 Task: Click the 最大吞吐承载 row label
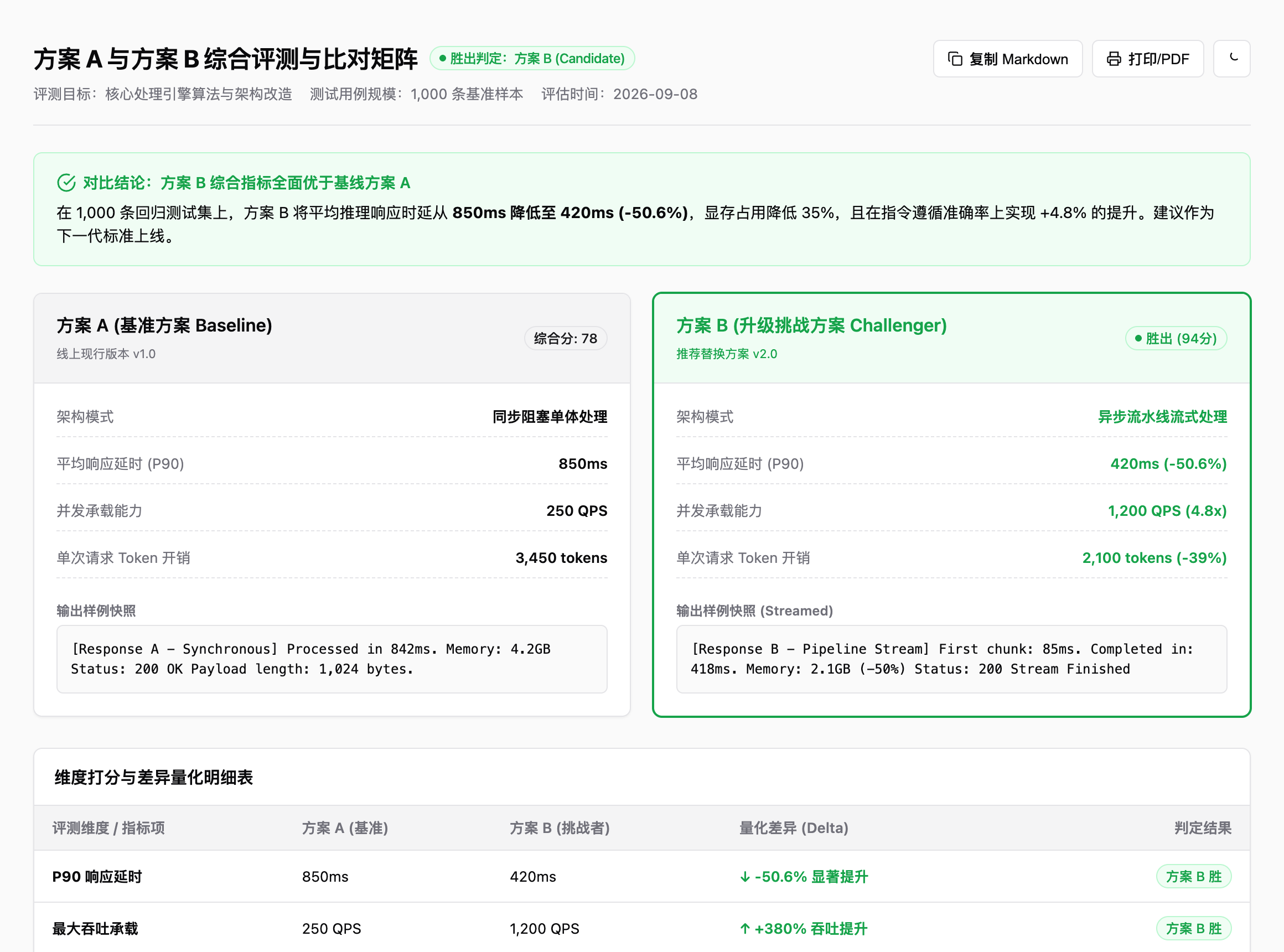coord(95,928)
